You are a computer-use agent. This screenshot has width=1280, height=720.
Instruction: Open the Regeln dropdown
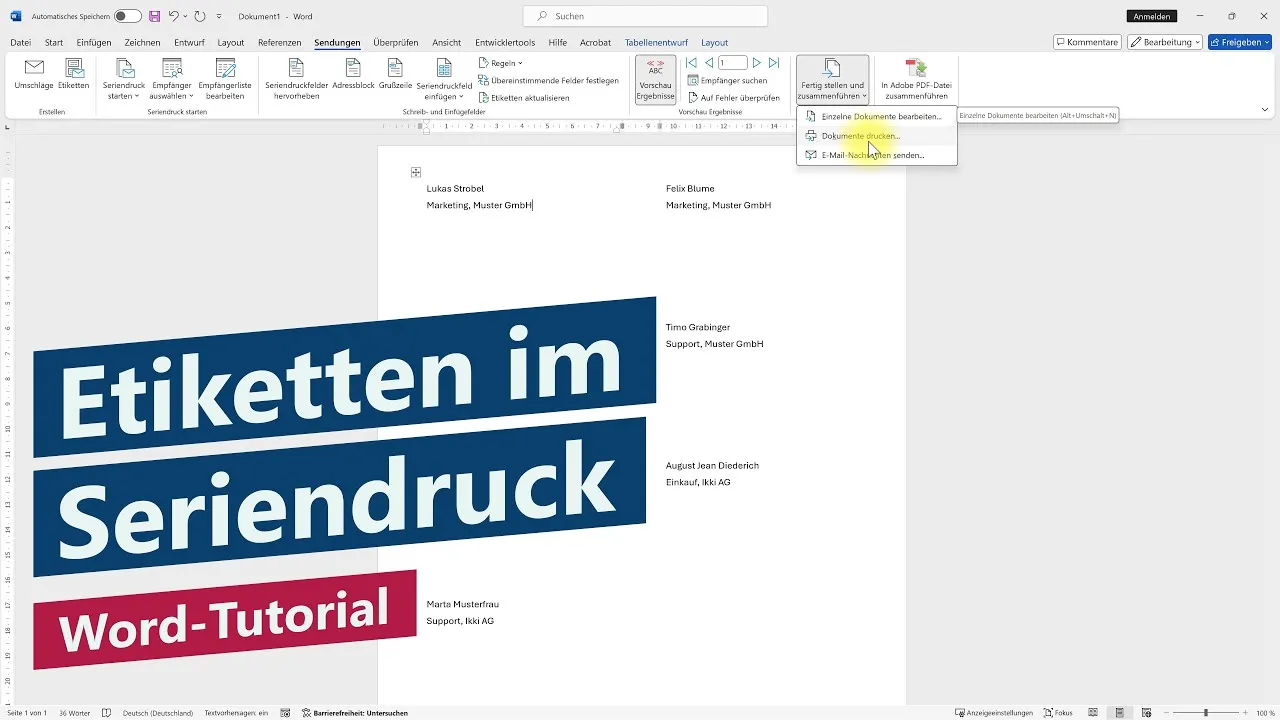(499, 62)
